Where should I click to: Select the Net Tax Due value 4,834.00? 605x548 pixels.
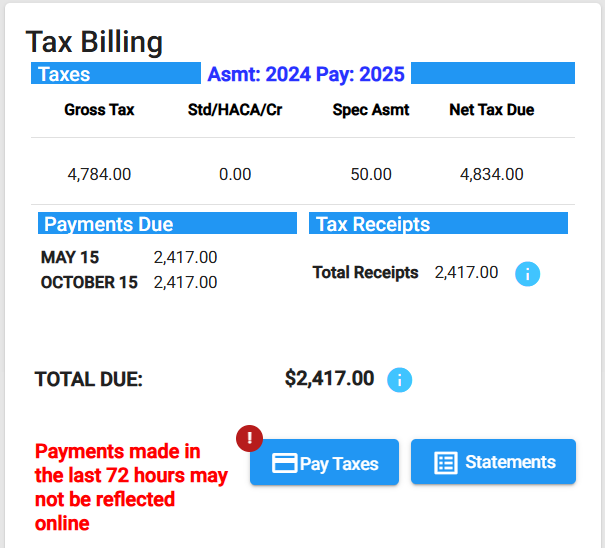pyautogui.click(x=492, y=174)
